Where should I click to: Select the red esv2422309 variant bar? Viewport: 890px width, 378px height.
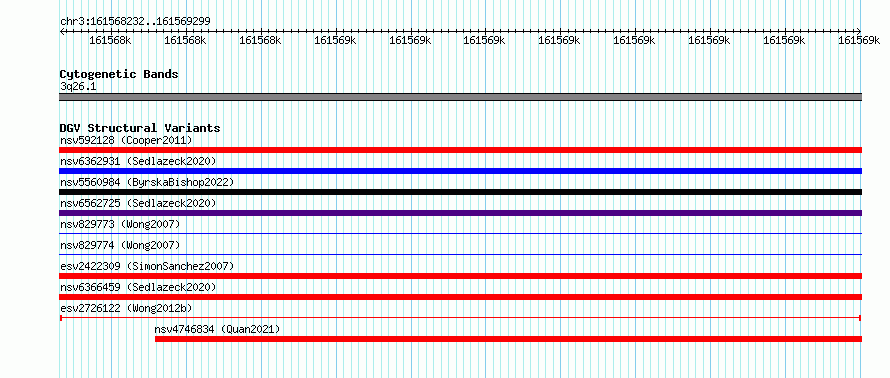coord(460,276)
